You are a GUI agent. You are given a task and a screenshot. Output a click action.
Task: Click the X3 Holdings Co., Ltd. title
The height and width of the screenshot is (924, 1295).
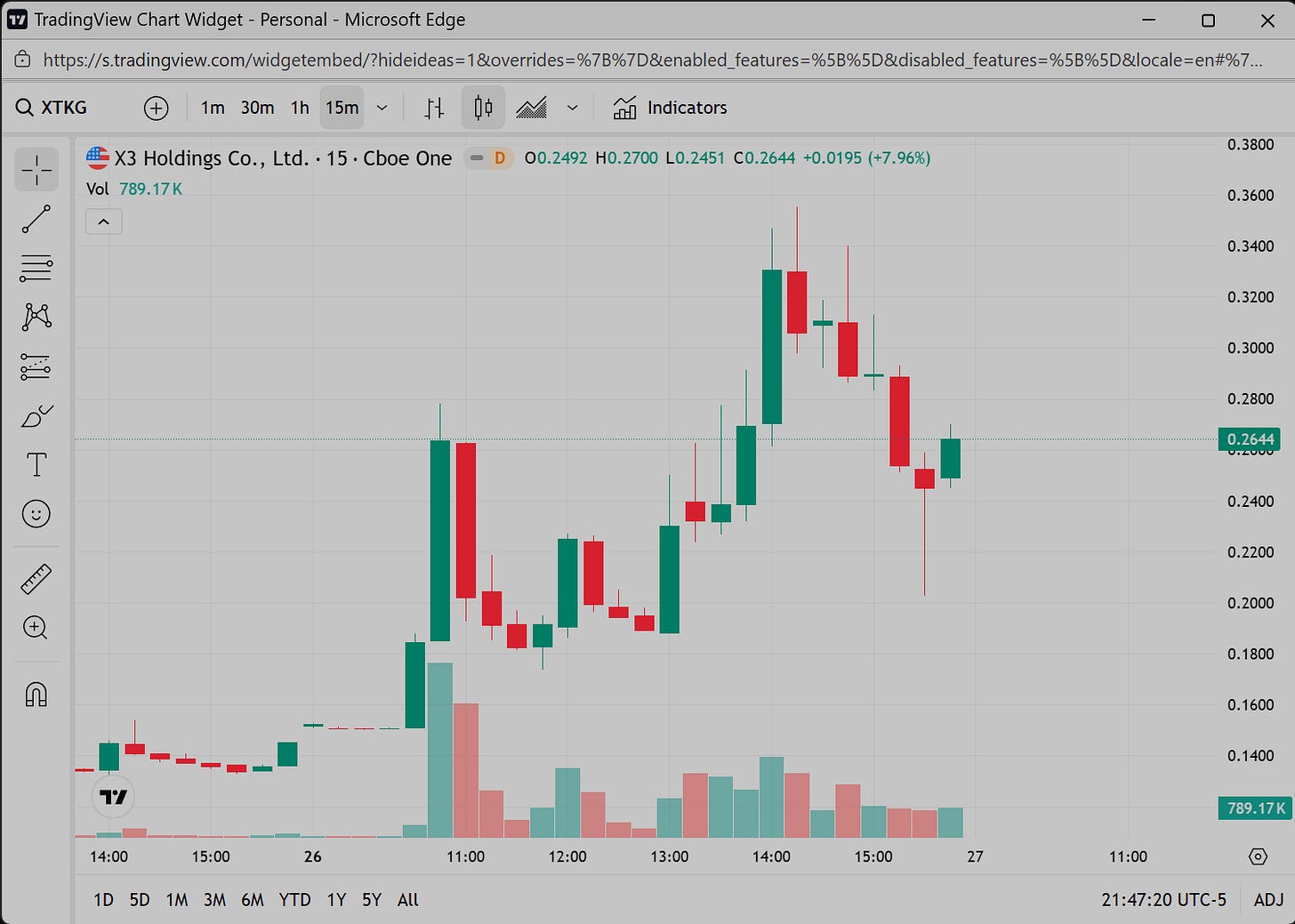[212, 158]
